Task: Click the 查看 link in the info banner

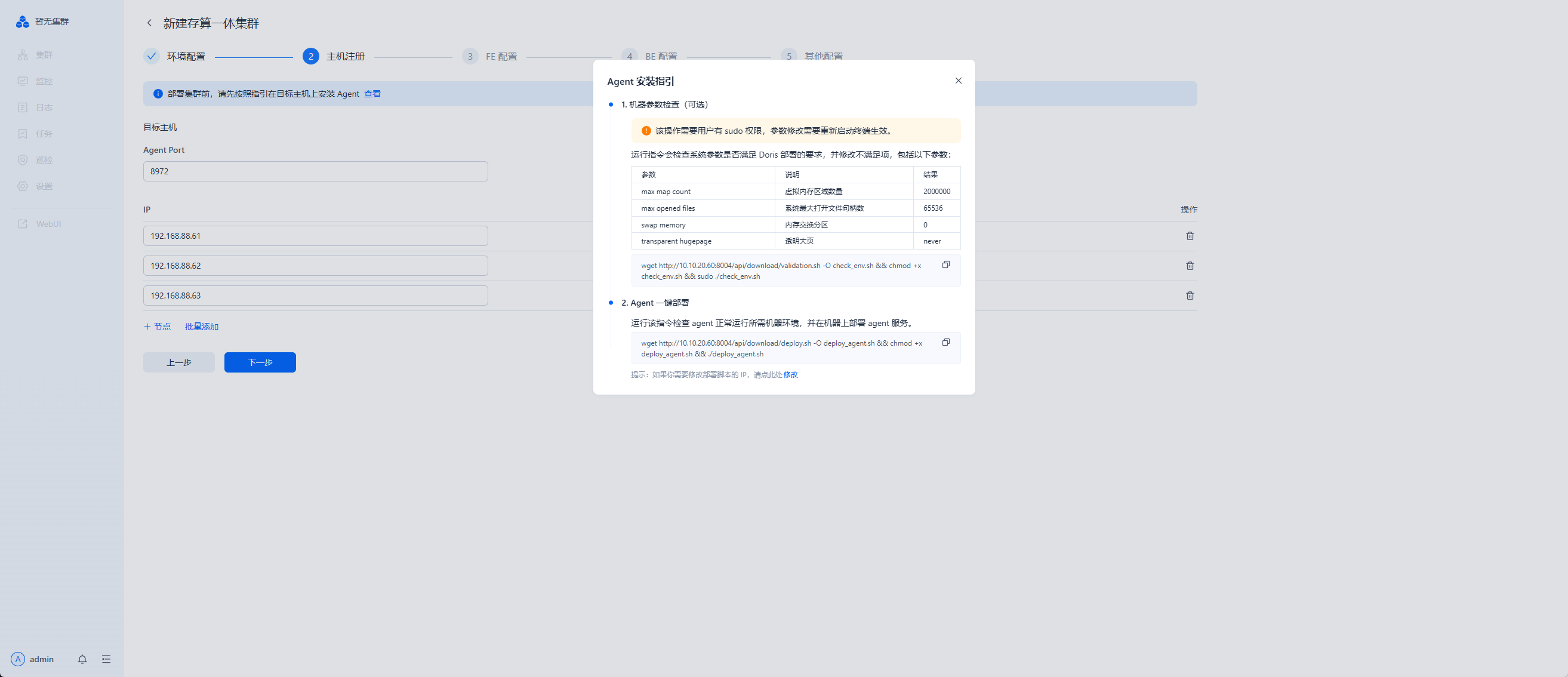Action: (x=372, y=94)
